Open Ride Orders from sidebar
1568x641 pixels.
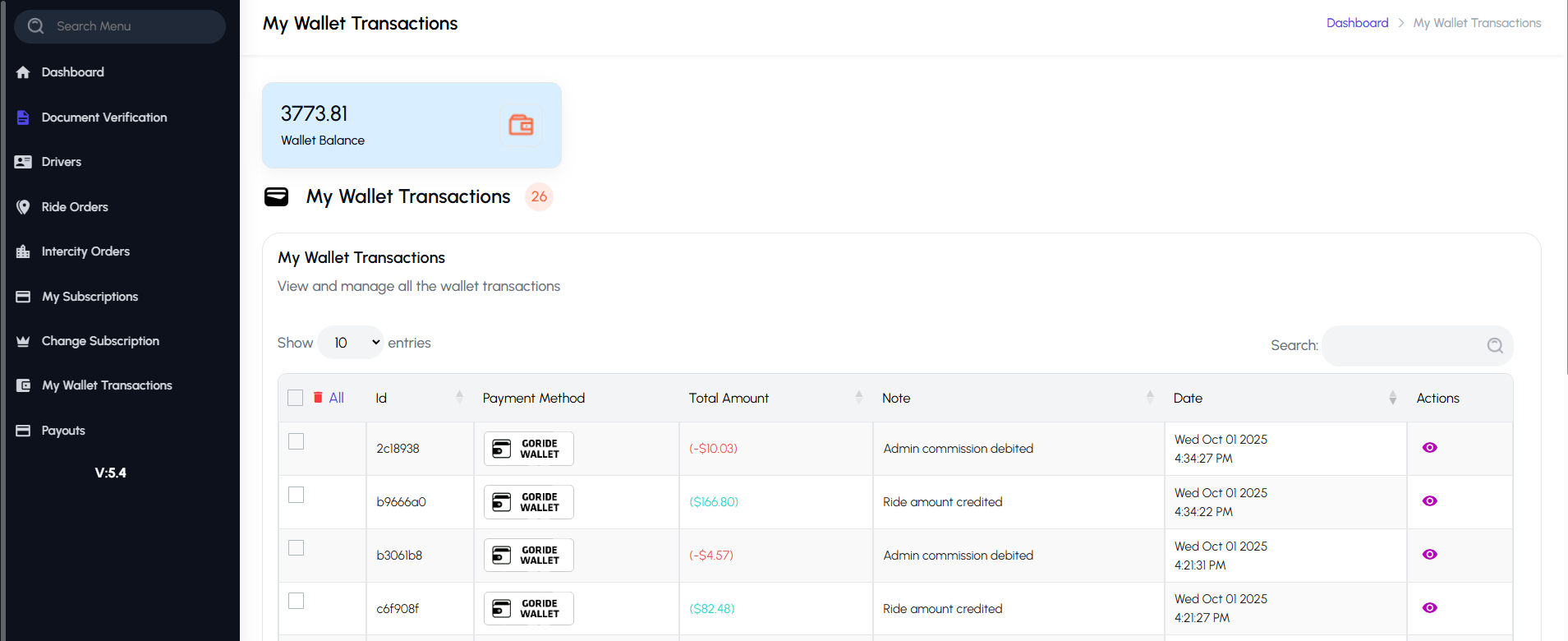[x=75, y=207]
